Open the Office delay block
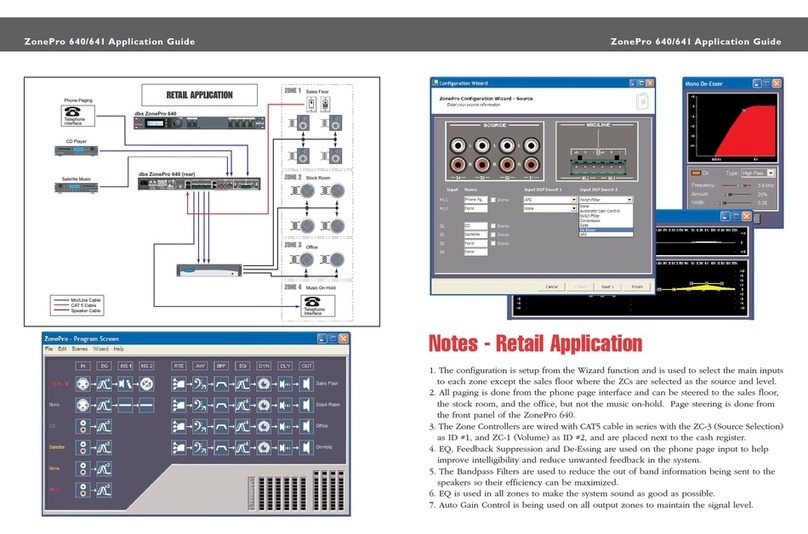This screenshot has width=808, height=534. (x=285, y=426)
